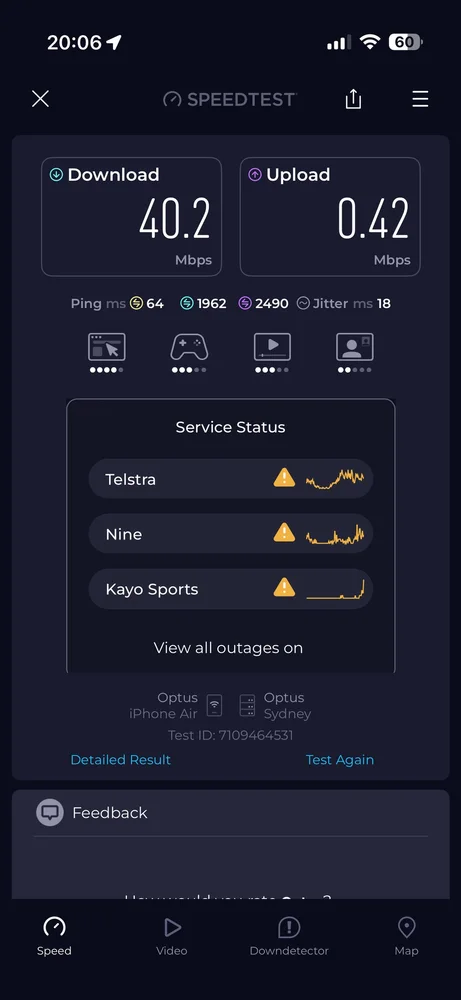Tap the share icon in header
The width and height of the screenshot is (461, 1000).
pos(353,99)
